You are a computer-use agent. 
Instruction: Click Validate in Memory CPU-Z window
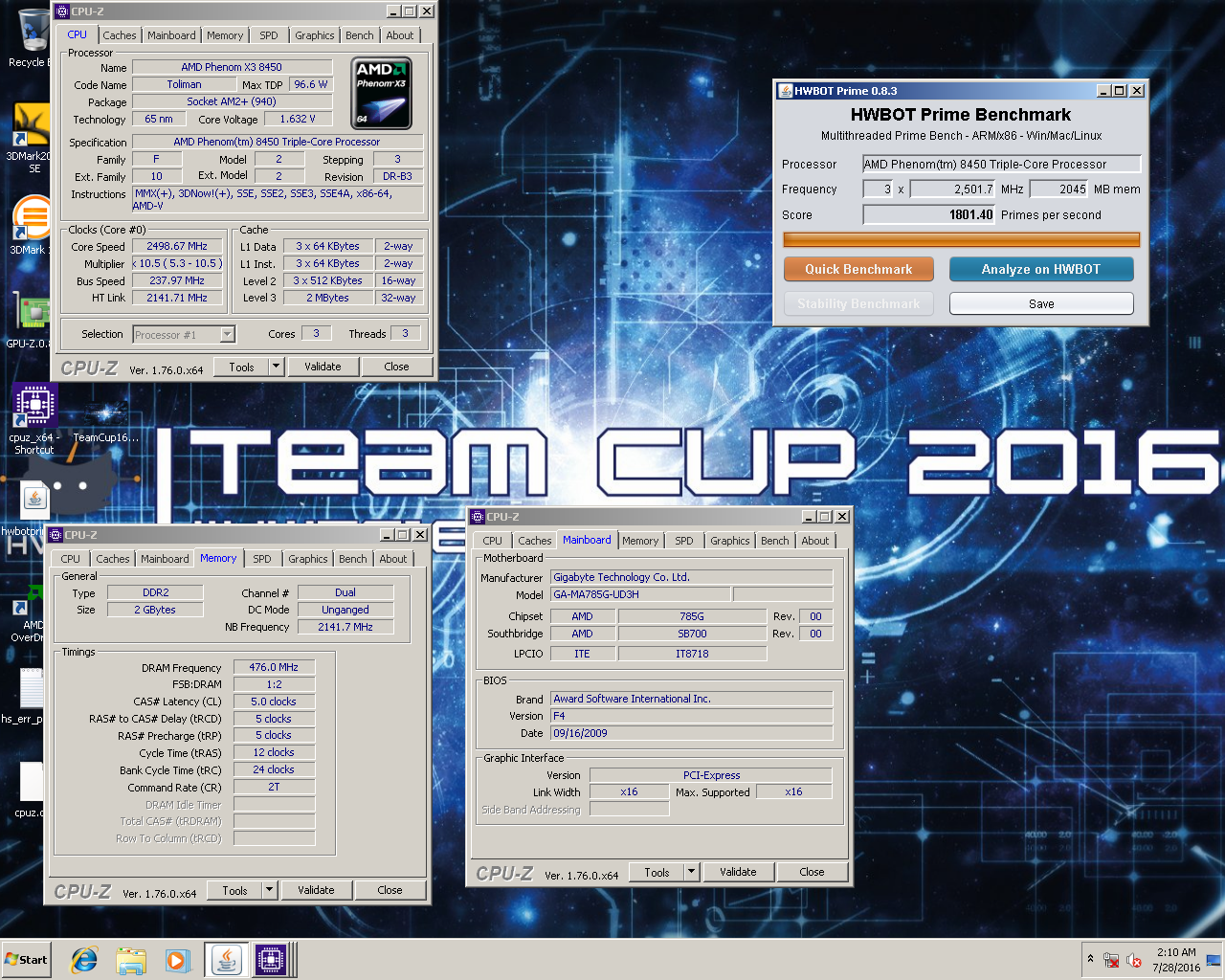point(316,890)
